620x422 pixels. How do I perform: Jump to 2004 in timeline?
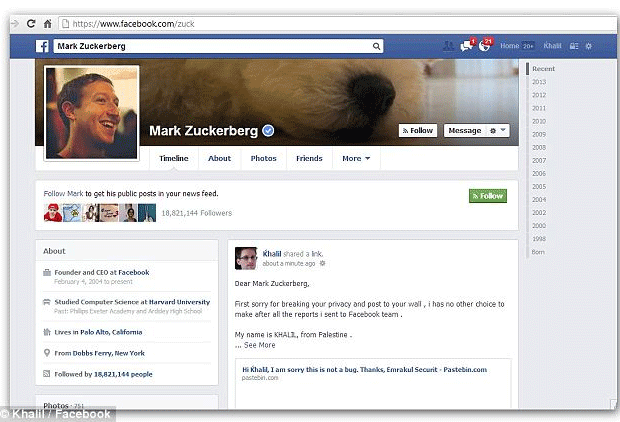(x=539, y=199)
